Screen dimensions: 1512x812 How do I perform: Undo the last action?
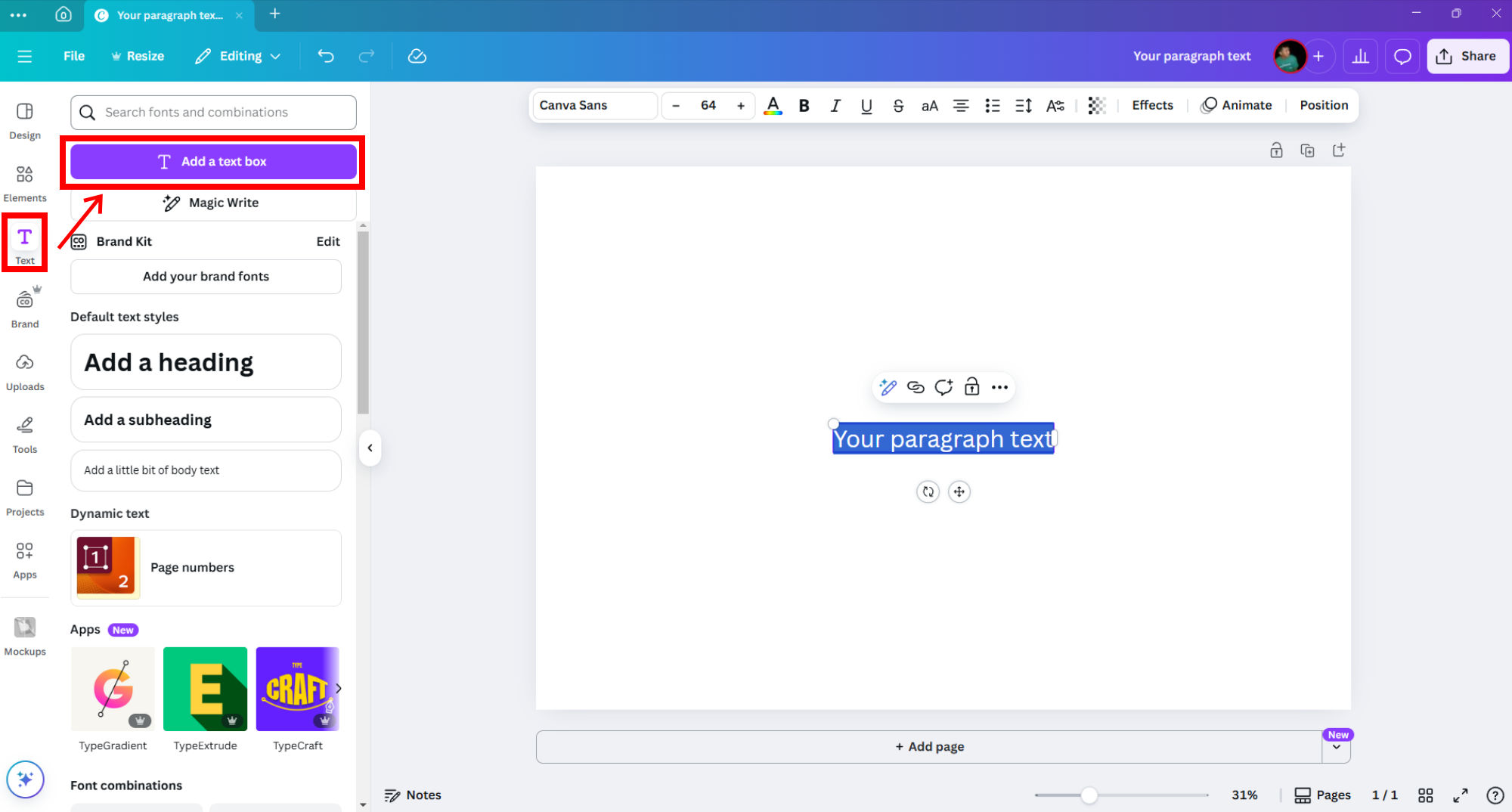tap(326, 56)
